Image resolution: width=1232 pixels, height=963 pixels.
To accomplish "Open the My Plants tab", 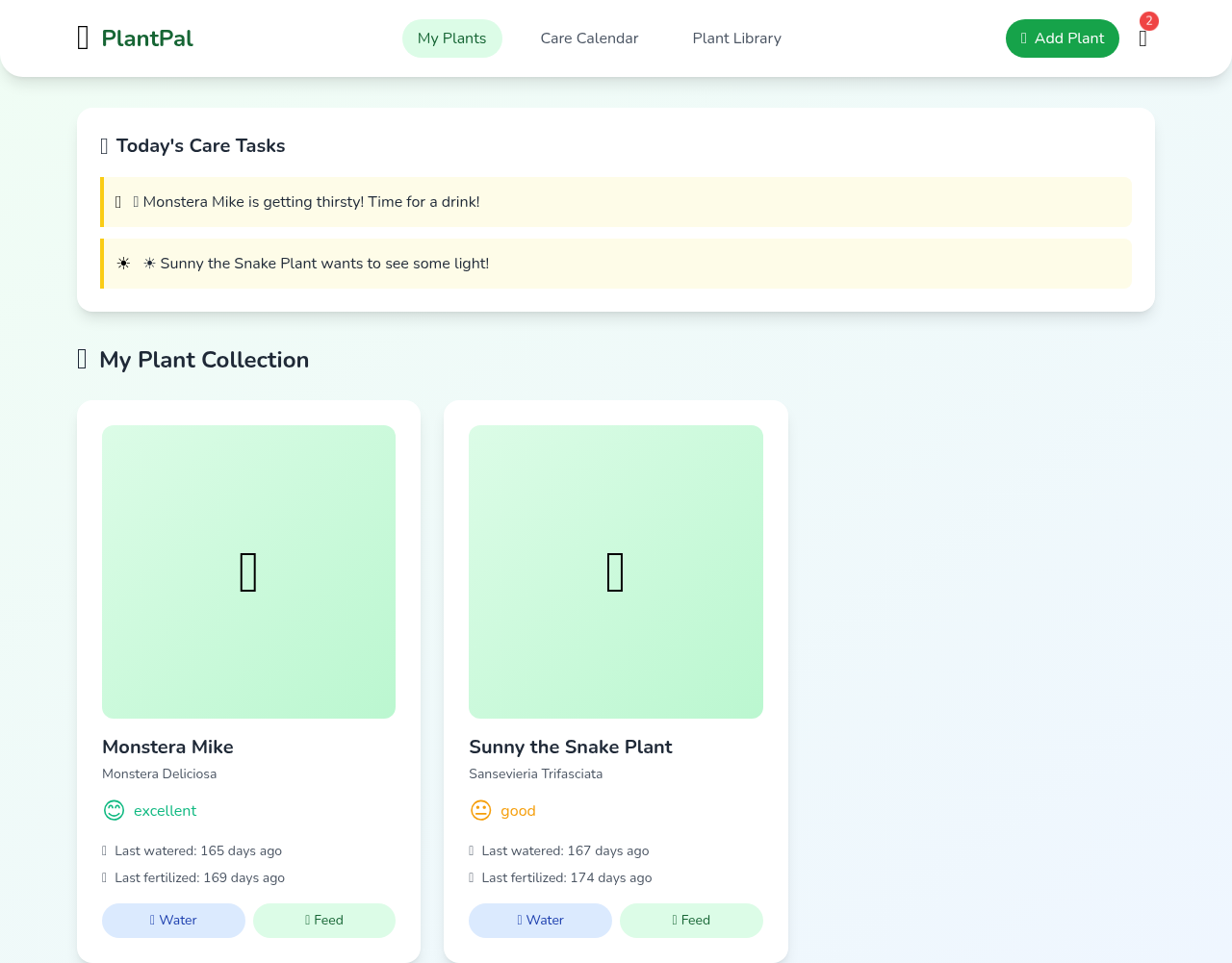I will click(x=452, y=38).
